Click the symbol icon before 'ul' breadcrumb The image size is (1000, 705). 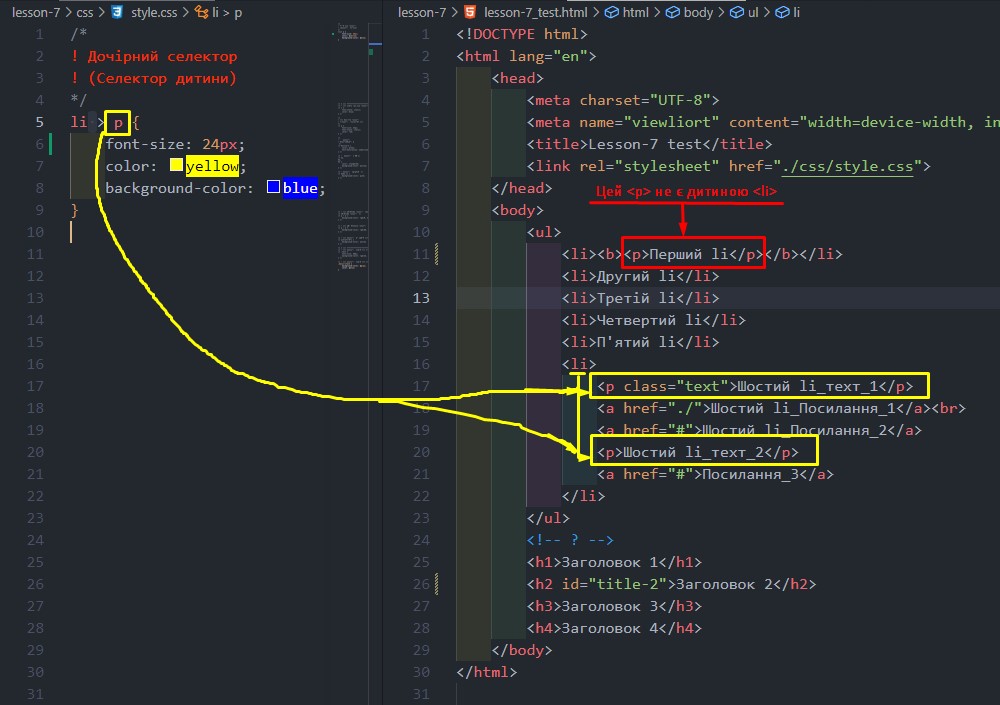[x=737, y=12]
